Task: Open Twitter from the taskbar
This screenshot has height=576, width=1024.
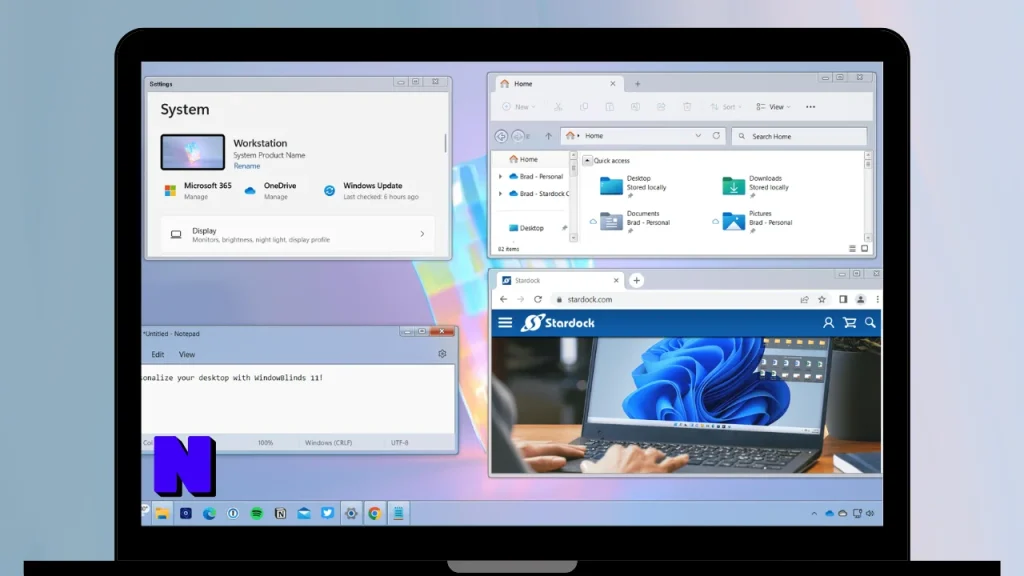Action: tap(328, 513)
